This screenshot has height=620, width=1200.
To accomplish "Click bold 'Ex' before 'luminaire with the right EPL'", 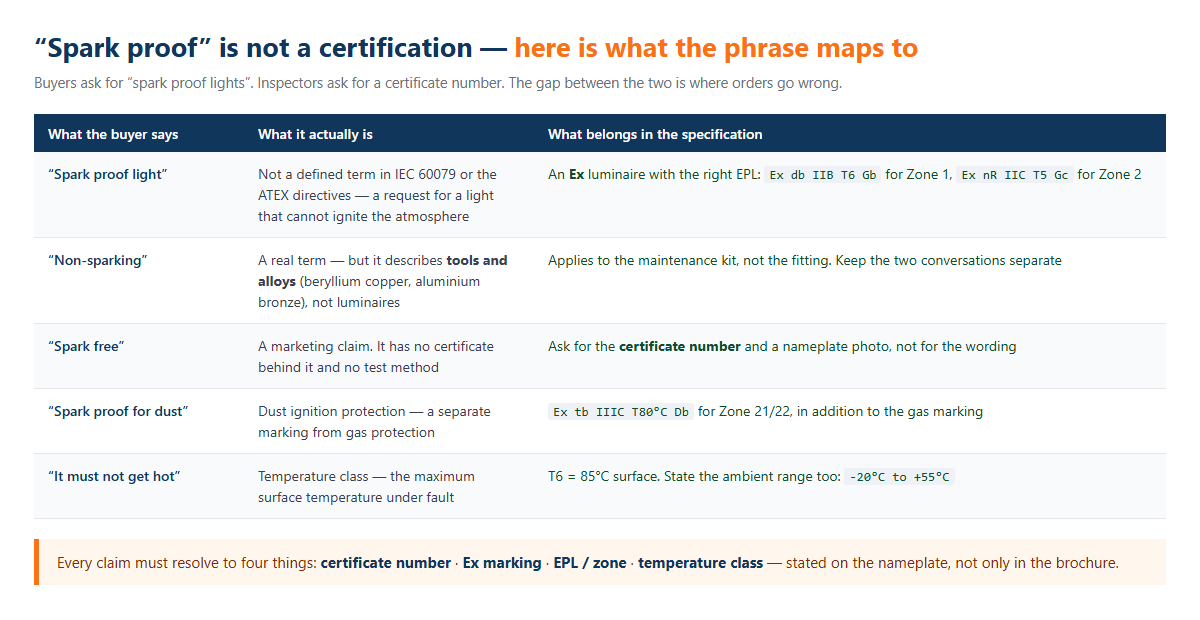I will click(576, 174).
